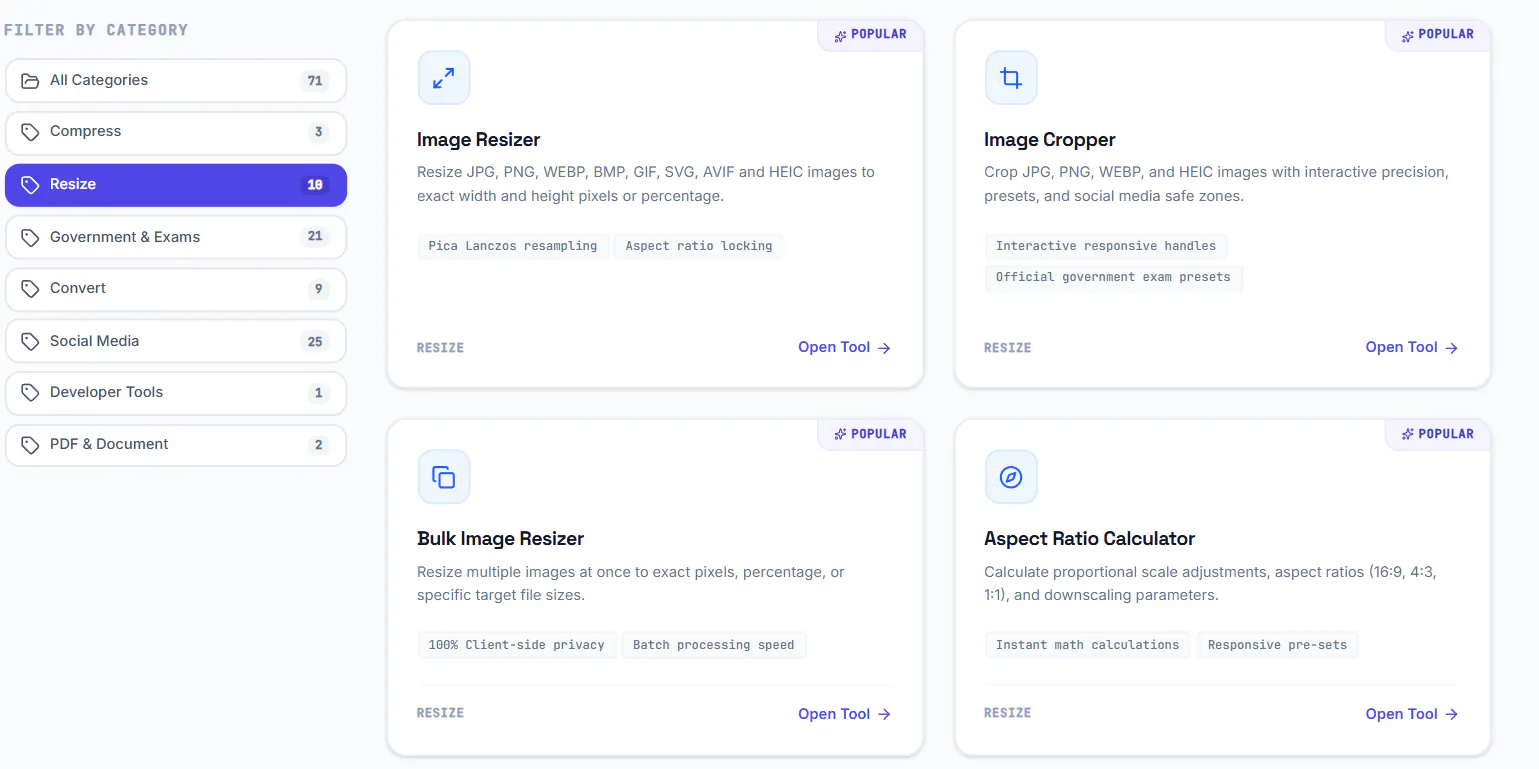
Task: Click the 3 count badge on Compress
Action: 319,132
